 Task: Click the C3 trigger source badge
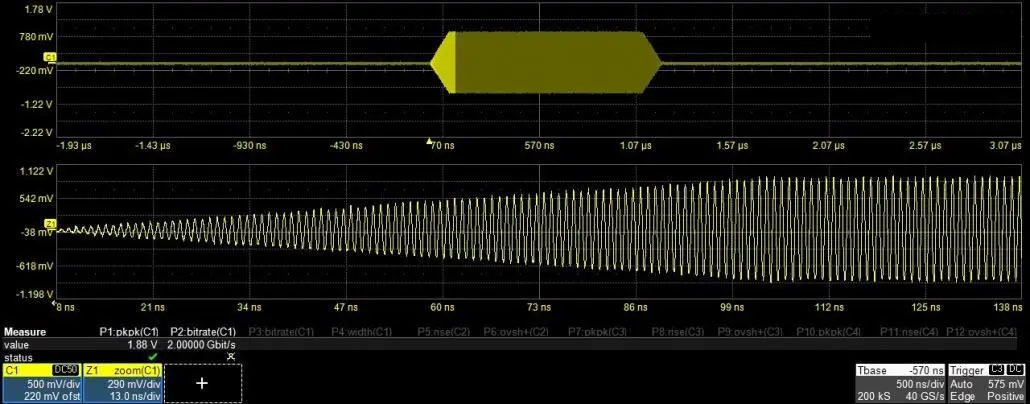click(998, 370)
